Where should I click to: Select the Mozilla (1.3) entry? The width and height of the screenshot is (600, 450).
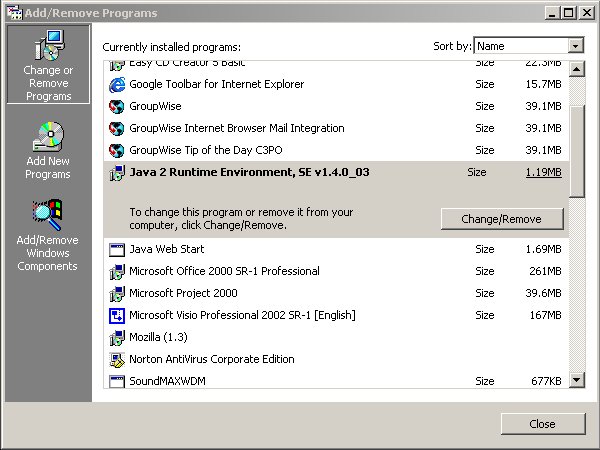point(158,337)
